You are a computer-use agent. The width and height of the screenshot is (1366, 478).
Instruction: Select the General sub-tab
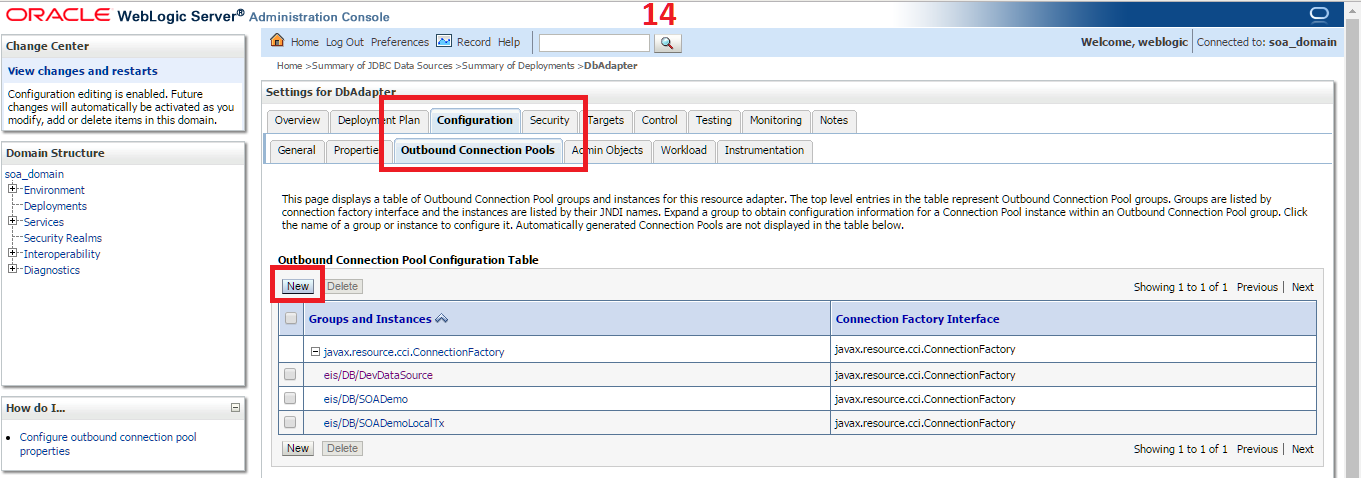coord(297,150)
